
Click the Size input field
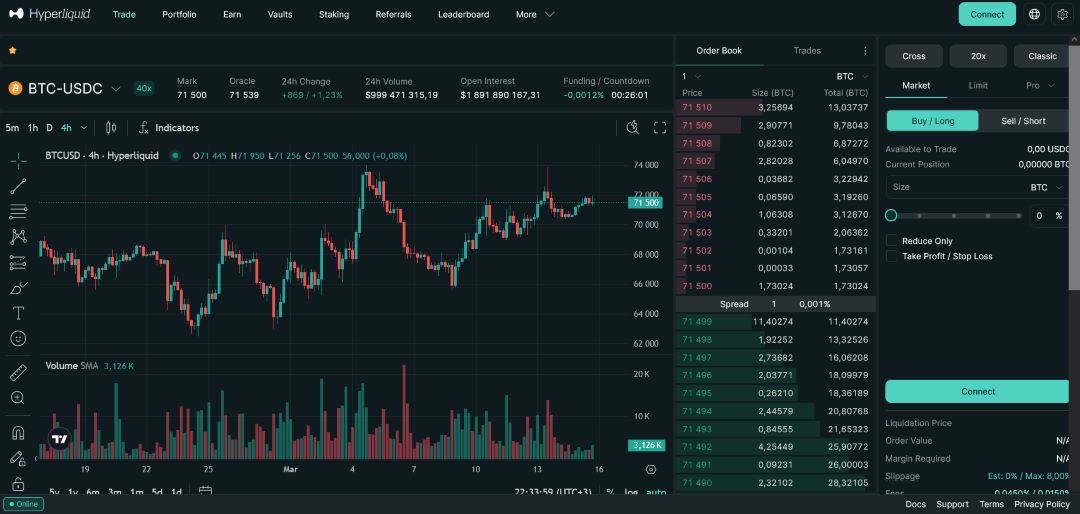click(x=950, y=187)
